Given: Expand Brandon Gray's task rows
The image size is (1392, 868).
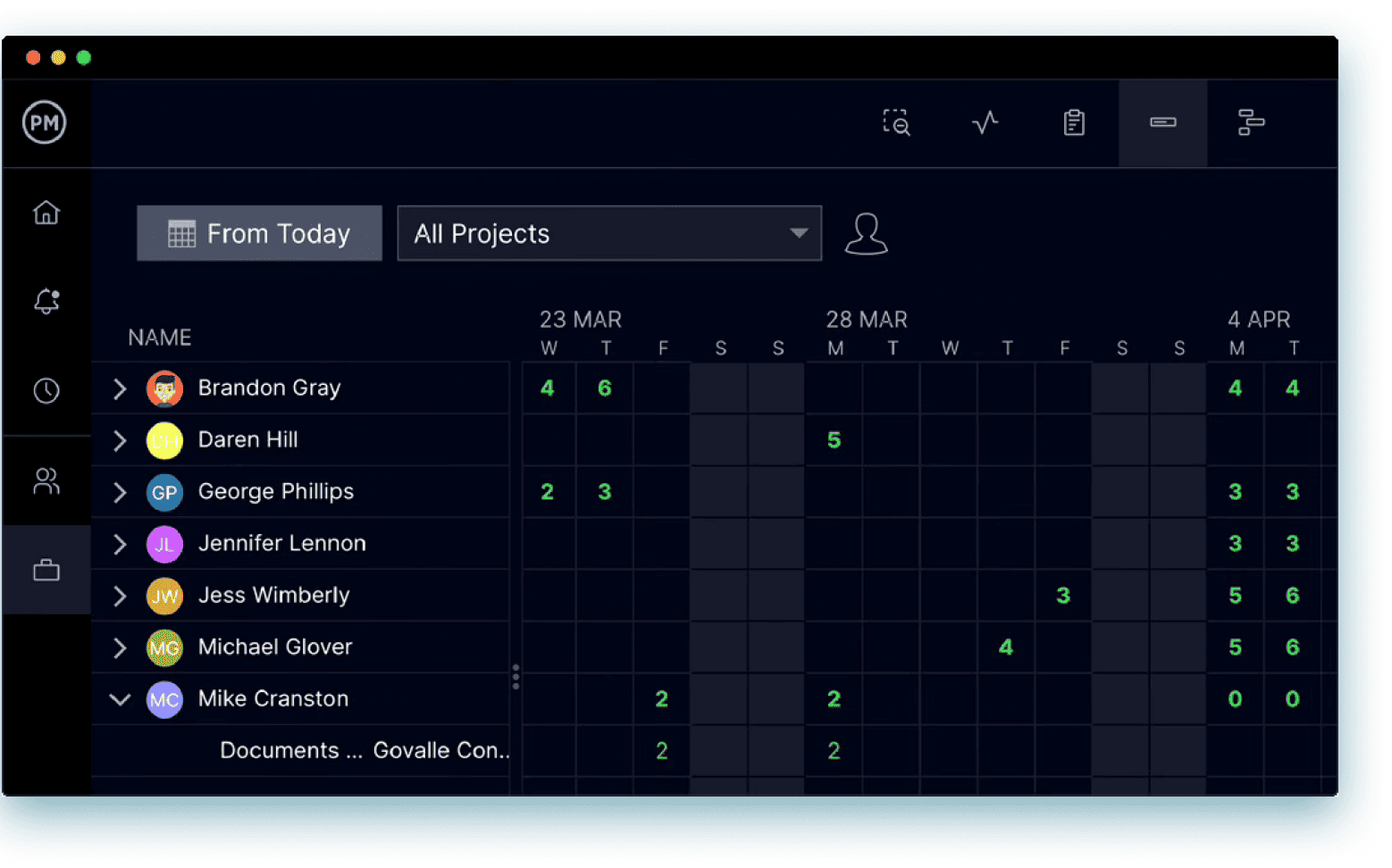Looking at the screenshot, I should coord(119,388).
